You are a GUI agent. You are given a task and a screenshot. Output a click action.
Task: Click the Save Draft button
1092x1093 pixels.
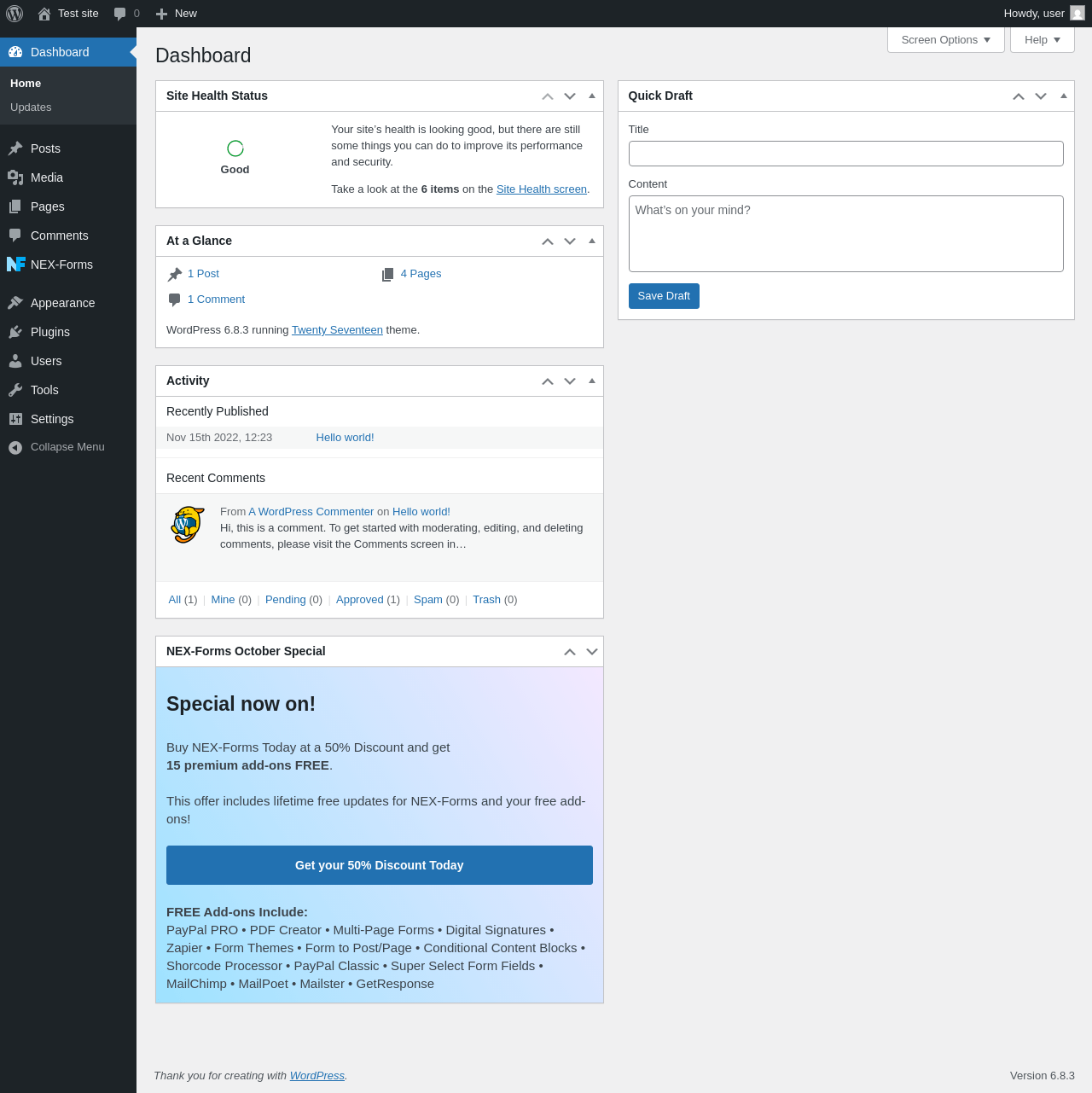(664, 296)
